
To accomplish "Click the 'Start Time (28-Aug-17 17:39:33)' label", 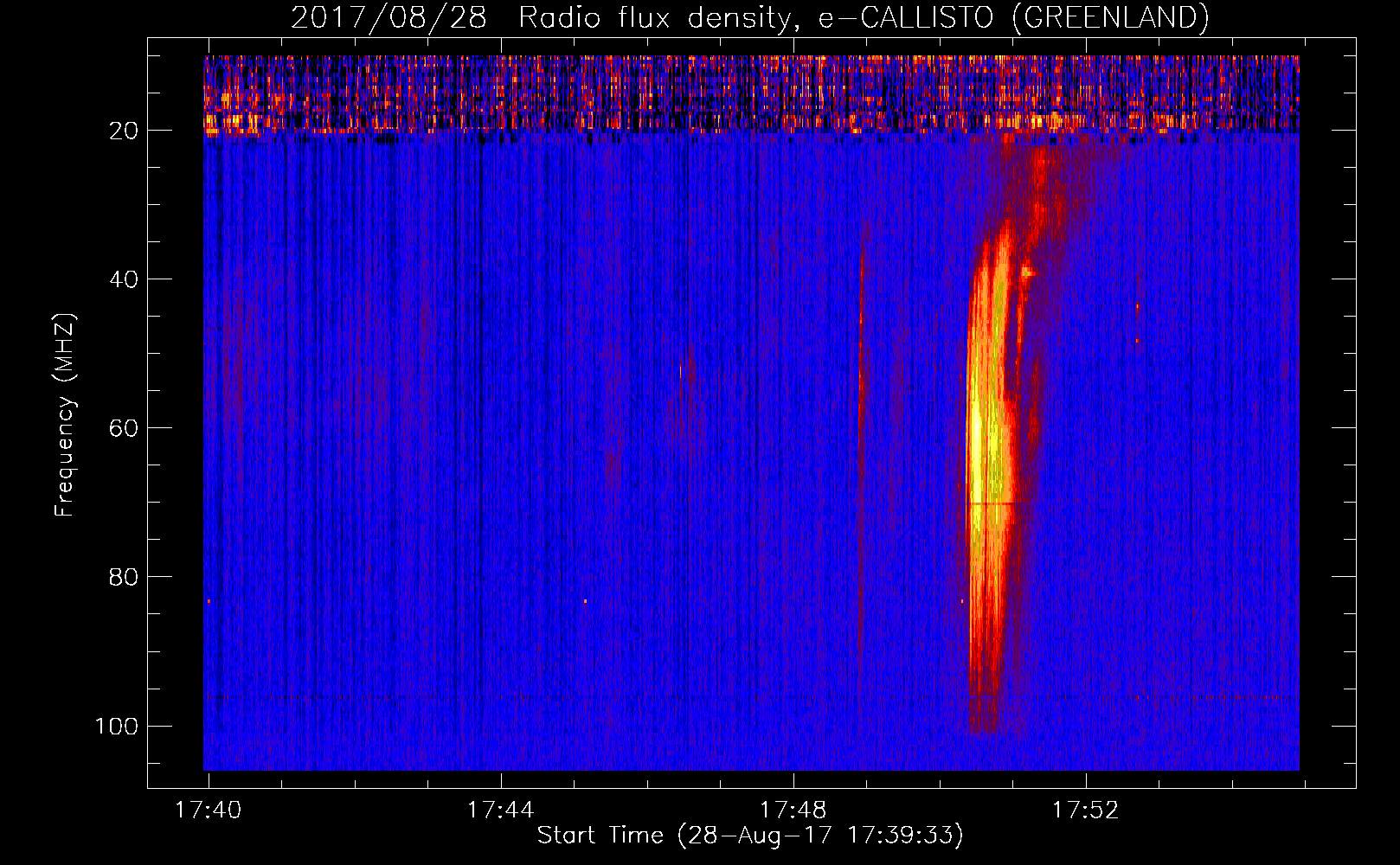I will (x=750, y=836).
